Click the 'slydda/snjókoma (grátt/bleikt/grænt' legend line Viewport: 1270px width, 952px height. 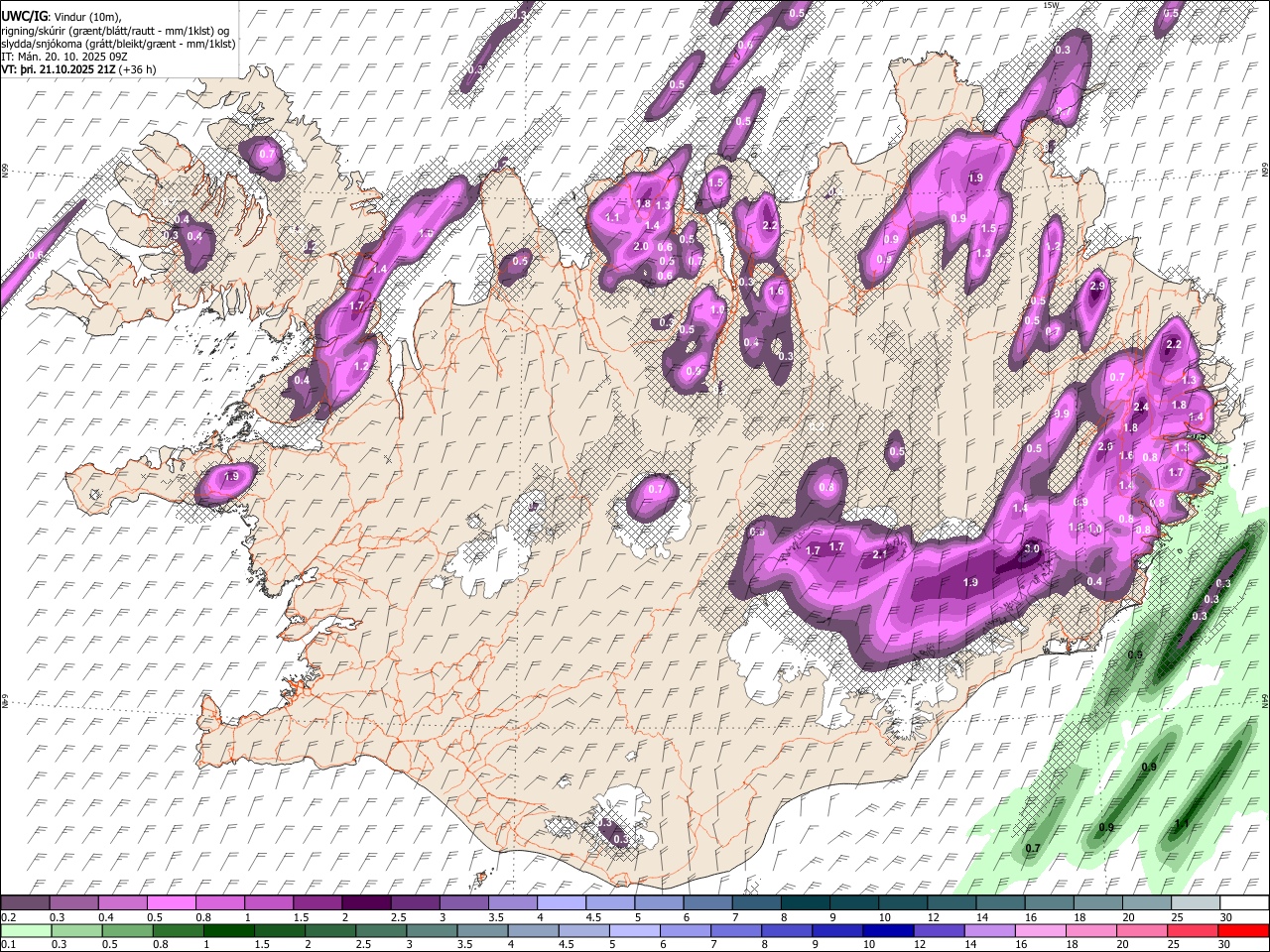point(118,44)
